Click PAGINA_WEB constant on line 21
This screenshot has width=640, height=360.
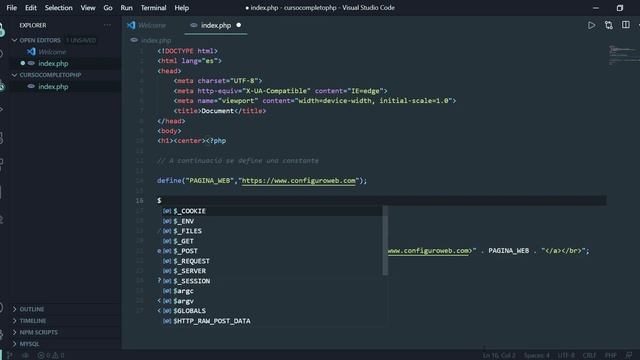(509, 251)
